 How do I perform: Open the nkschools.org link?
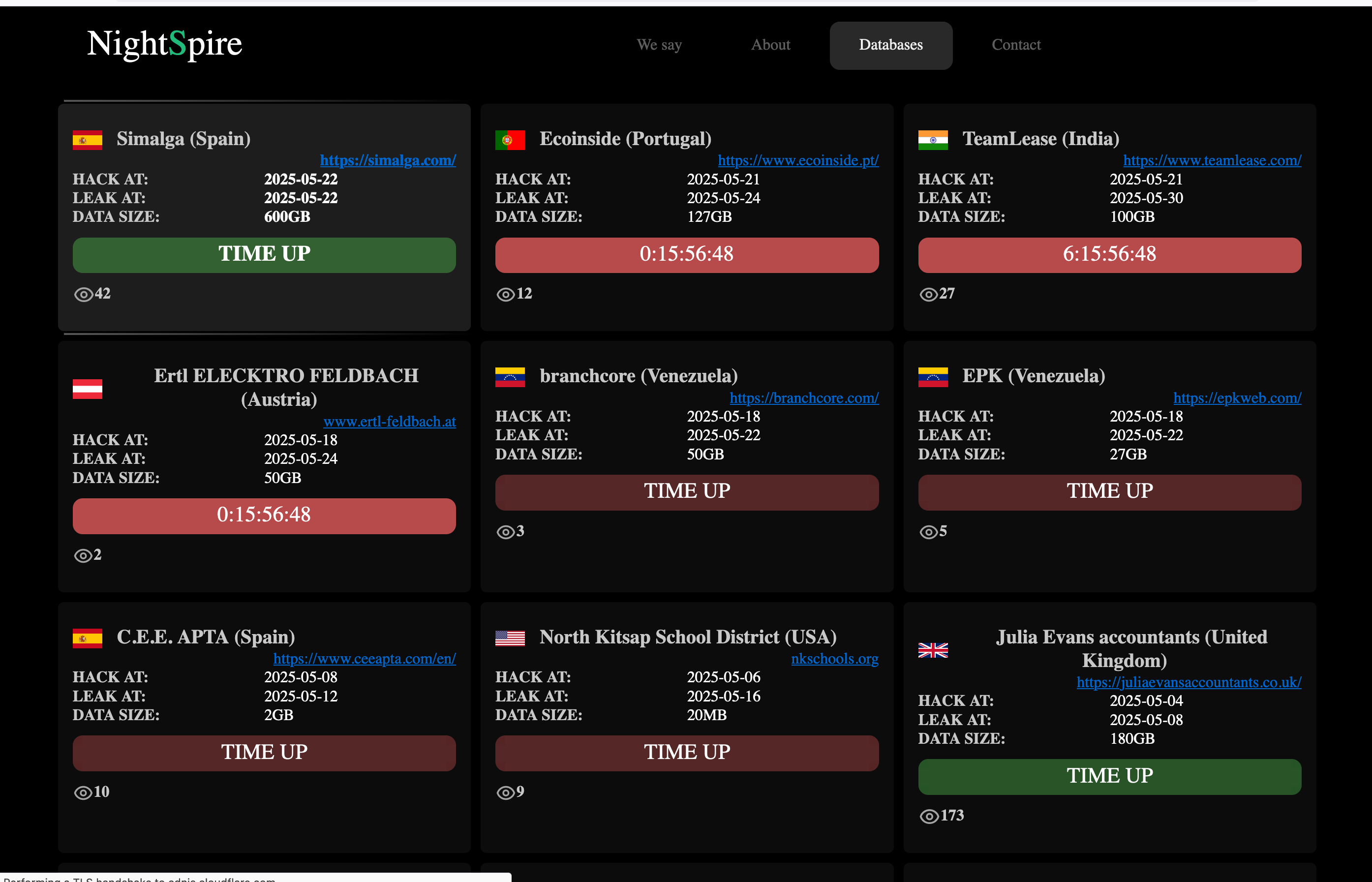(x=834, y=659)
